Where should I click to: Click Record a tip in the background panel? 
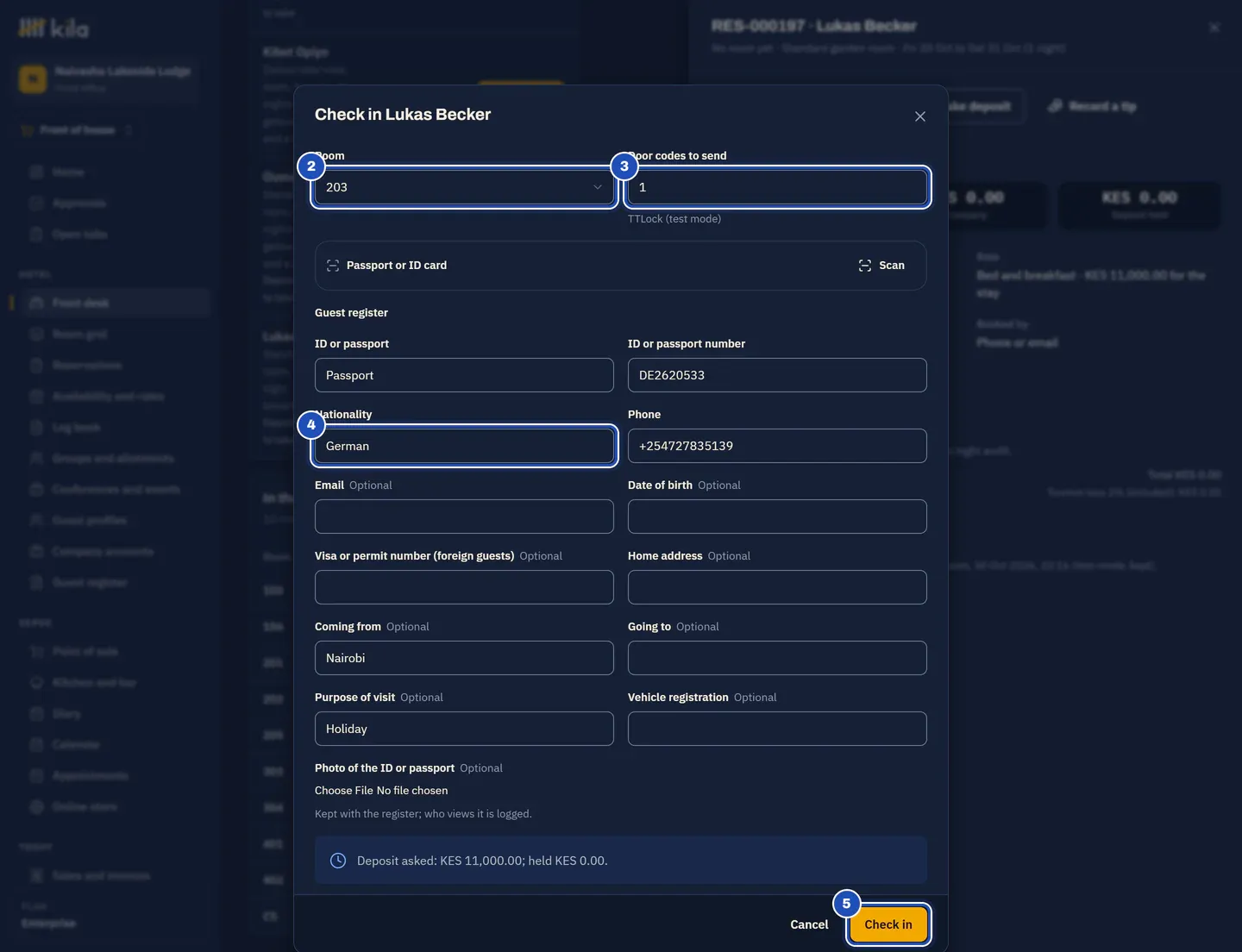(x=1093, y=106)
